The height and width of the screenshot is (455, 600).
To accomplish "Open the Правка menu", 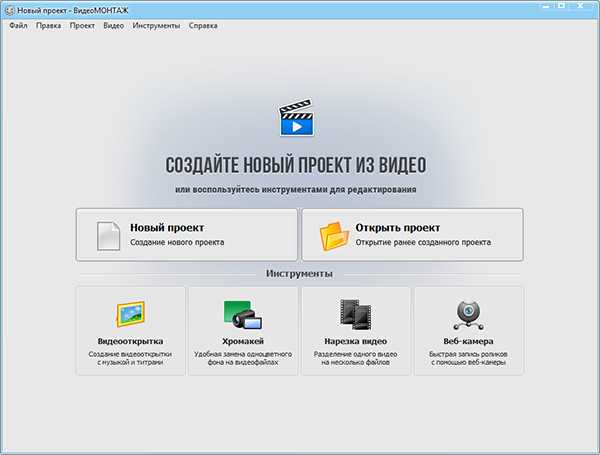I will coord(48,26).
